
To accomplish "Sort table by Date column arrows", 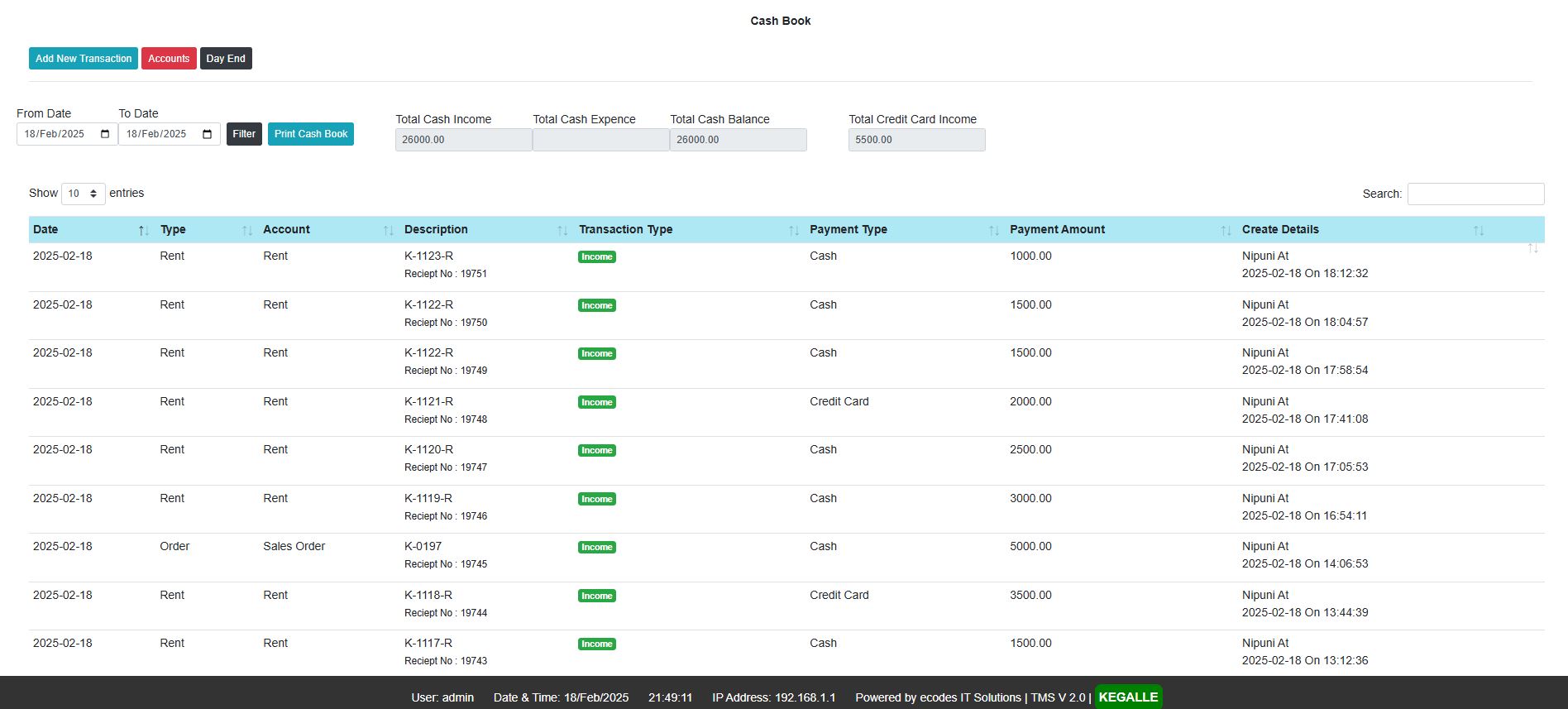I will [x=143, y=230].
